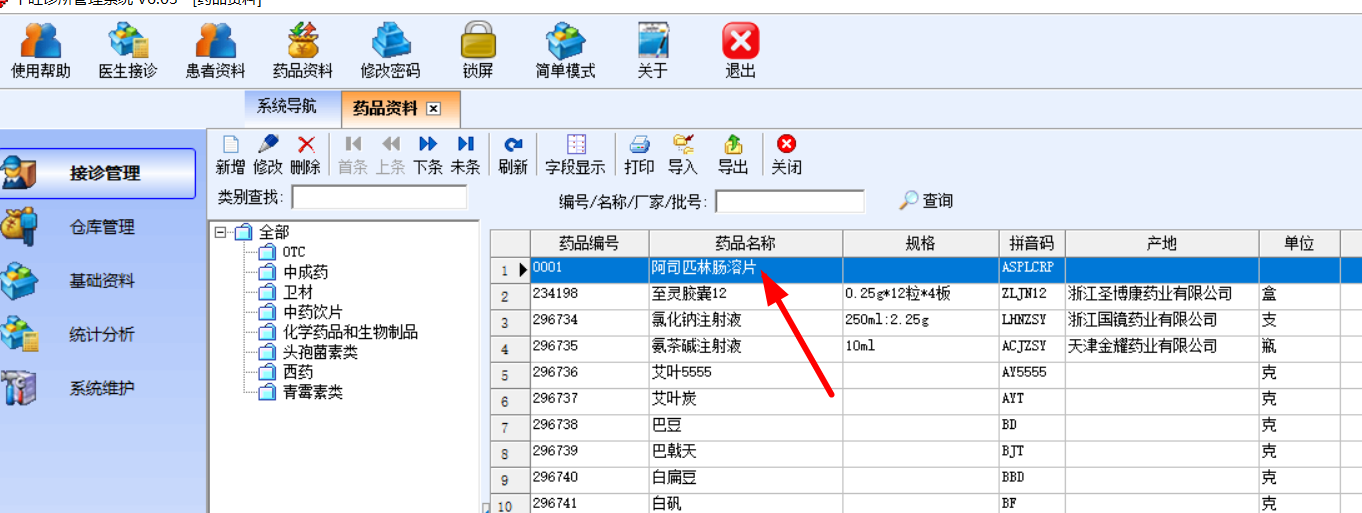Go to first record with 首条
Image resolution: width=1362 pixels, height=513 pixels.
pyautogui.click(x=353, y=156)
